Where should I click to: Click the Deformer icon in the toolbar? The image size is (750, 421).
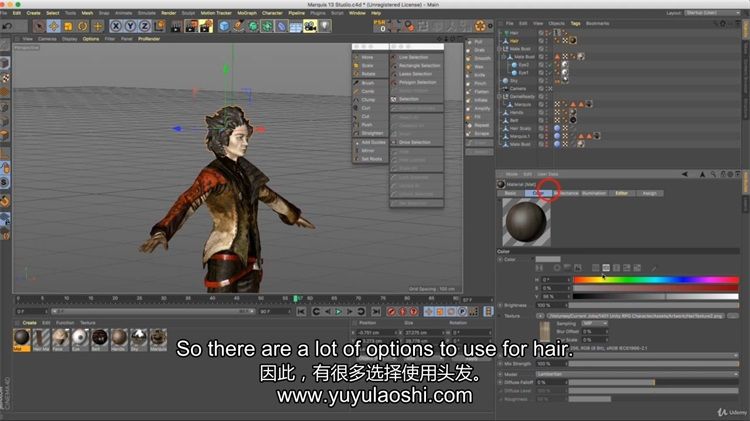(282, 26)
